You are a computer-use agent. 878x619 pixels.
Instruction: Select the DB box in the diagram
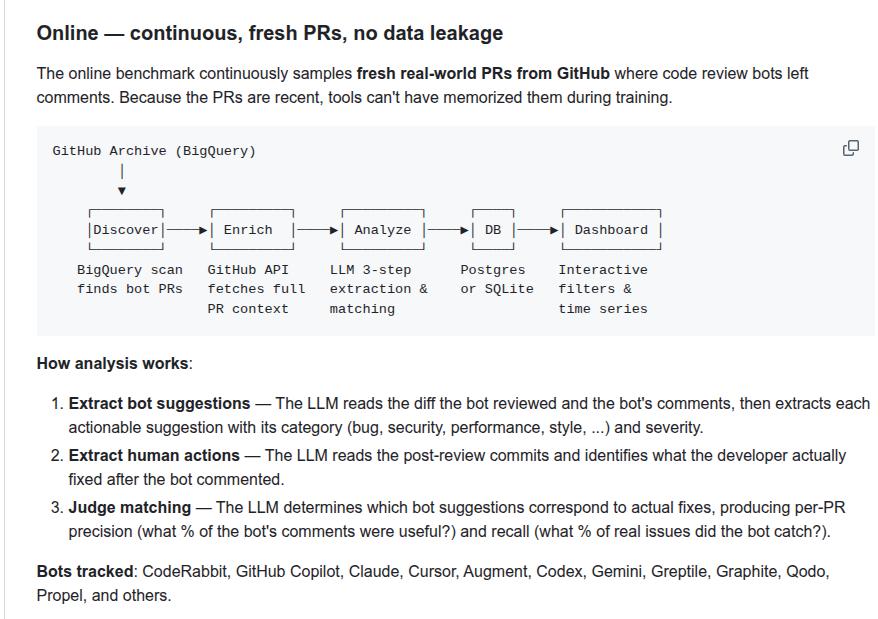click(x=493, y=230)
